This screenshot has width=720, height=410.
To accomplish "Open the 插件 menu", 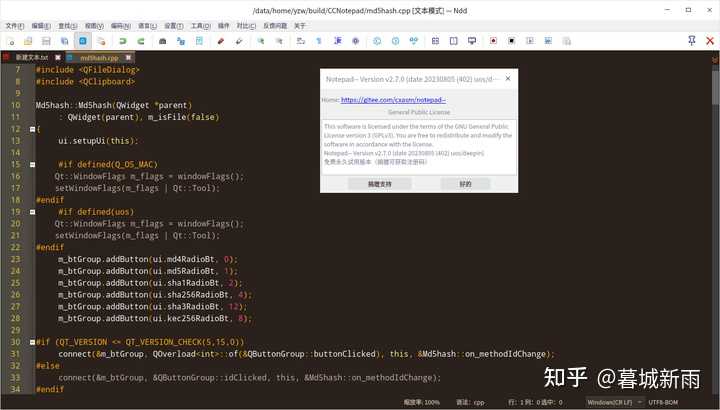I will [224, 26].
